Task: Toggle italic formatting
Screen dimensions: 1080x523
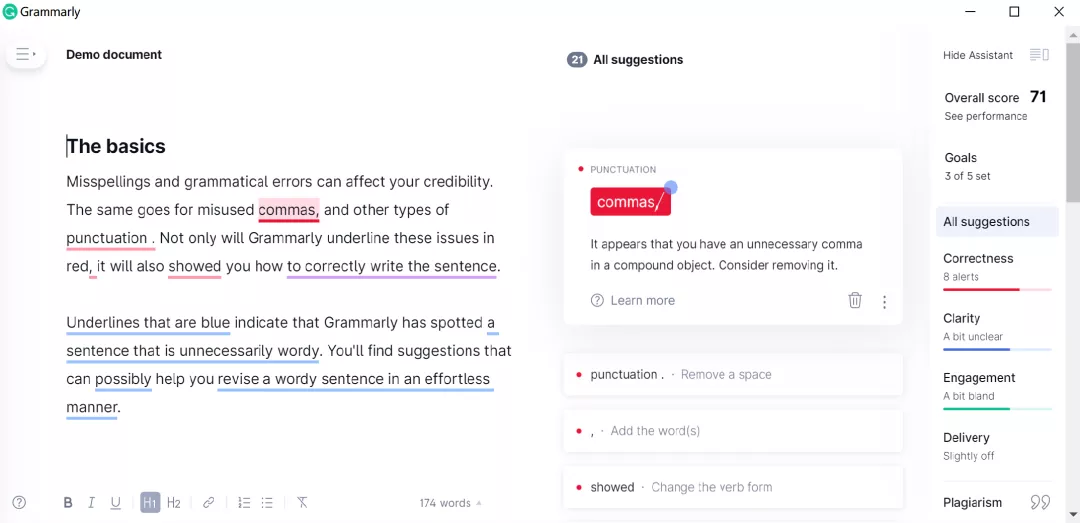Action: coord(91,503)
